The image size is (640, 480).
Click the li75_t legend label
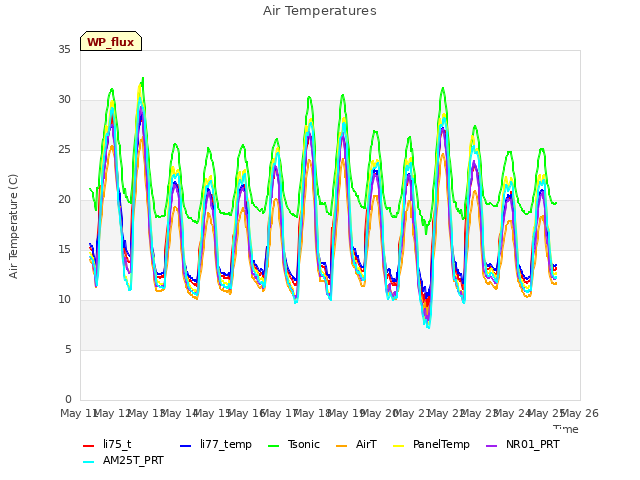[117, 444]
